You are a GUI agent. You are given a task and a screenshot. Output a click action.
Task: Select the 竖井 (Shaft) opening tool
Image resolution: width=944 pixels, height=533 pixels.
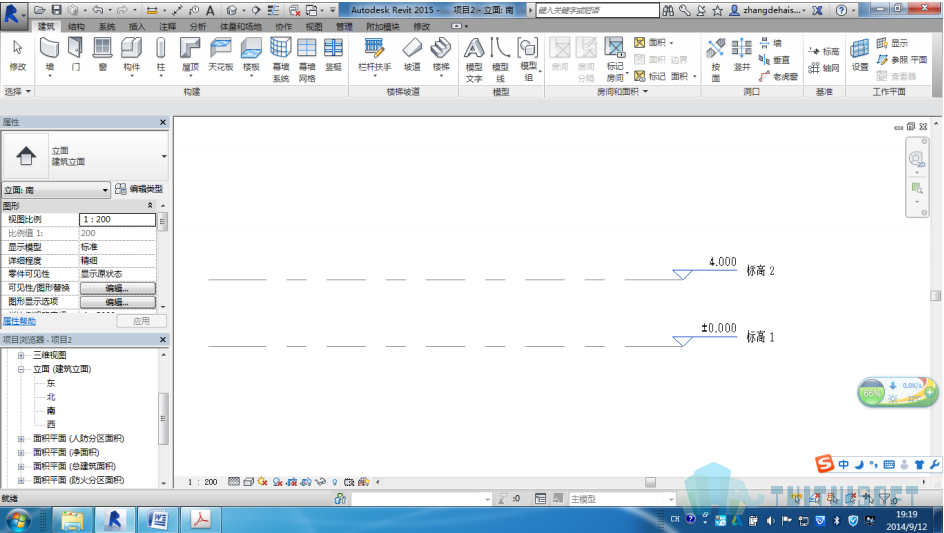[742, 54]
